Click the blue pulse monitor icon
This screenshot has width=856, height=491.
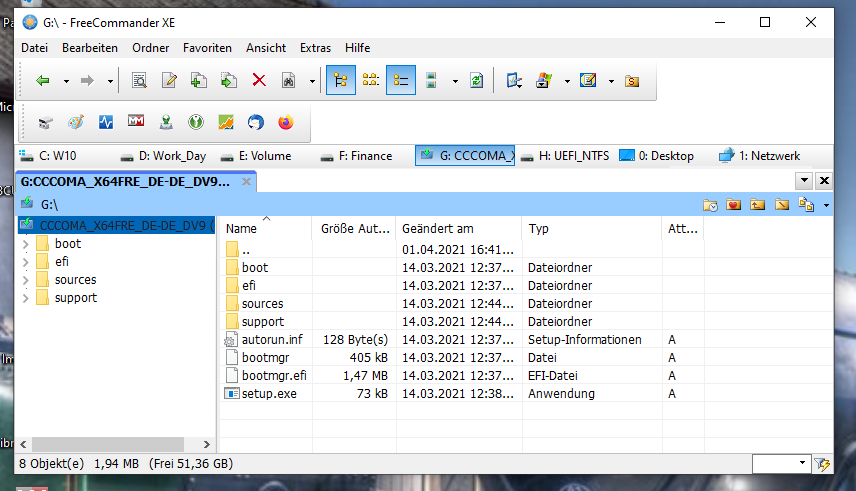click(x=106, y=122)
